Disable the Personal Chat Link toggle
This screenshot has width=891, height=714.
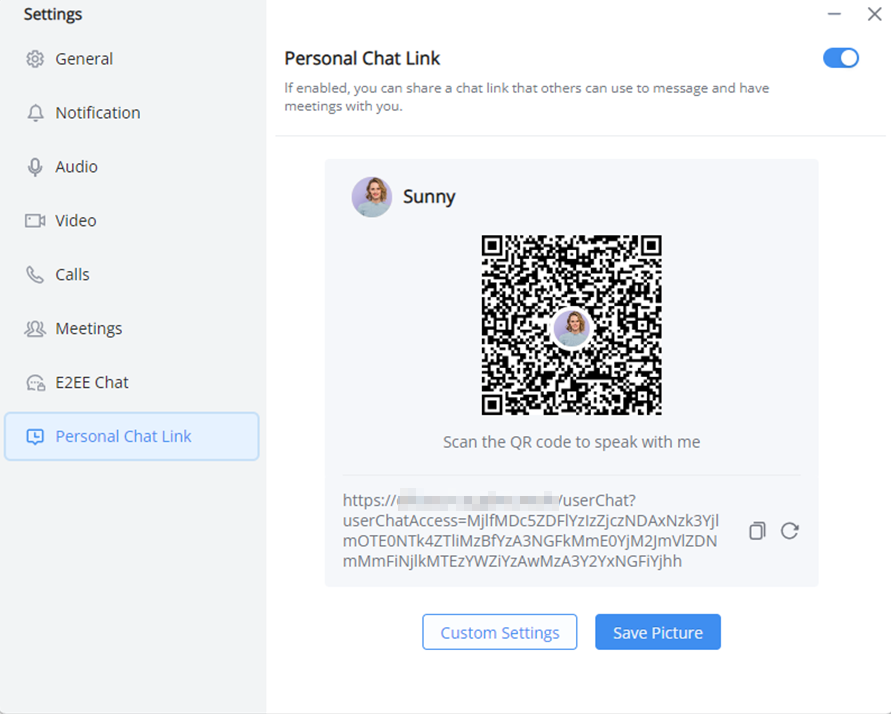[x=841, y=58]
